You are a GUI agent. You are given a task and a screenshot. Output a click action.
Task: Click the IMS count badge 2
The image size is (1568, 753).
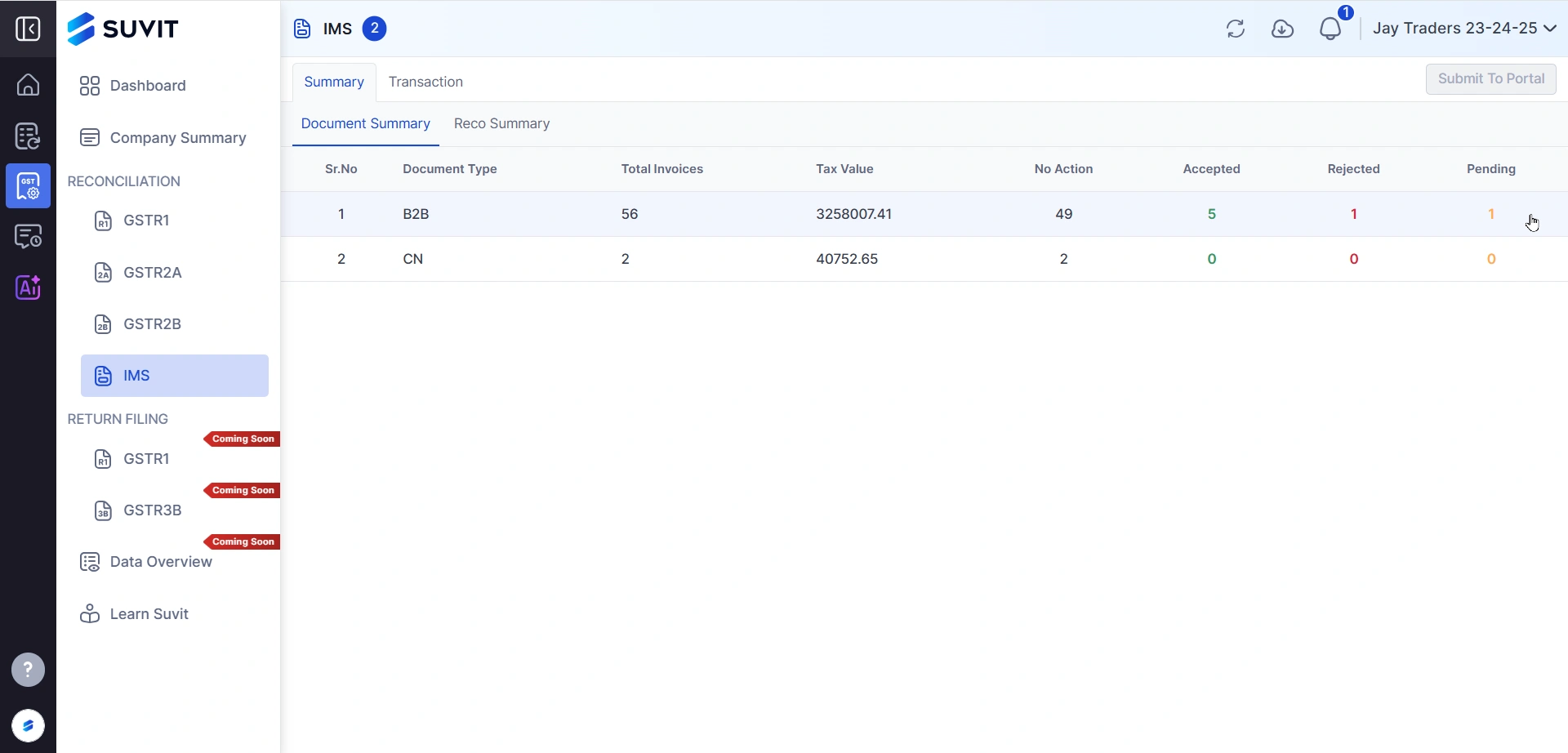click(x=374, y=29)
